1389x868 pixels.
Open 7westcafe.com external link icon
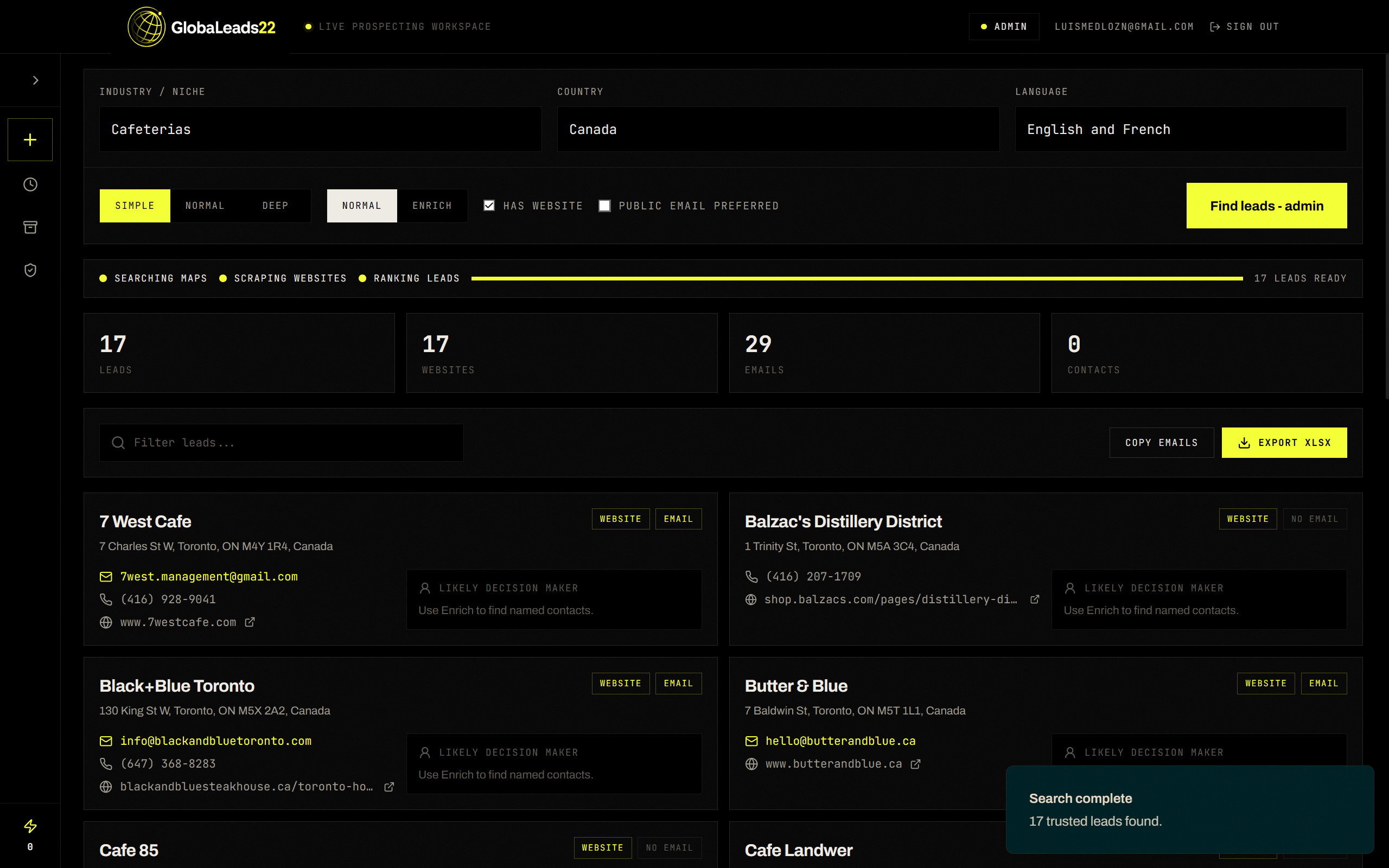pos(250,622)
